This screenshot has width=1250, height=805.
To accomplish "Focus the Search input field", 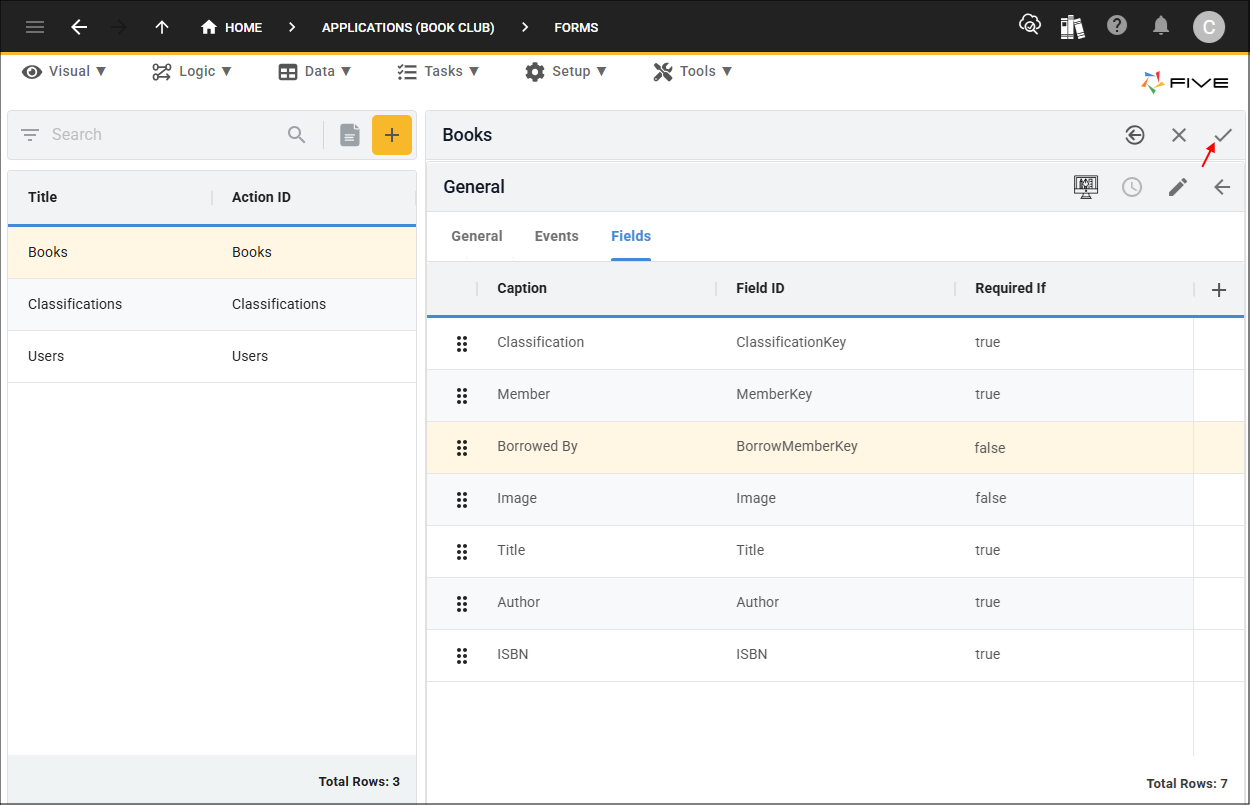I will (165, 135).
